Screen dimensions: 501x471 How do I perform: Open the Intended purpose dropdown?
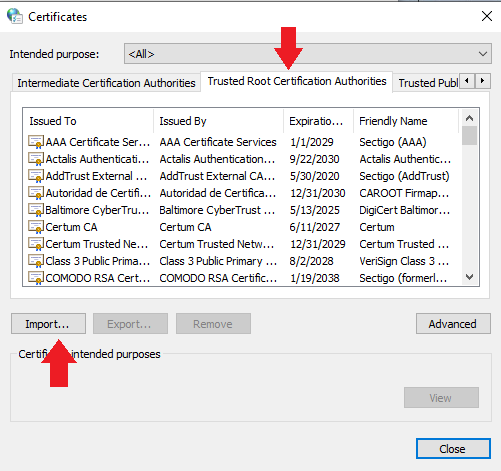point(308,54)
